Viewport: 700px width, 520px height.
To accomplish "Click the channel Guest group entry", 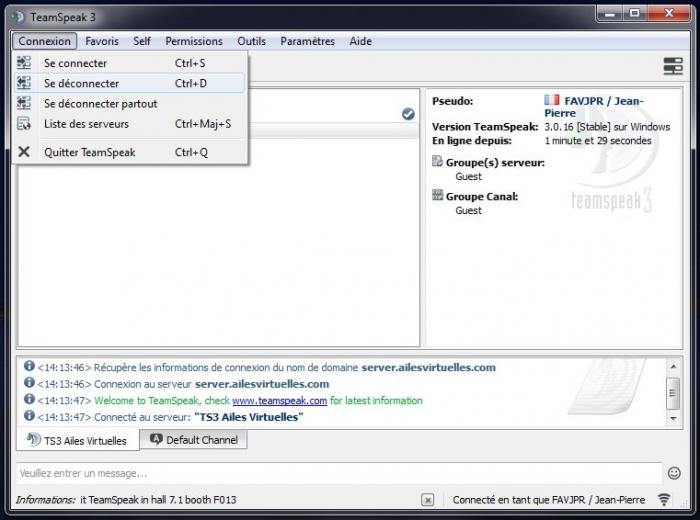I will (x=468, y=211).
